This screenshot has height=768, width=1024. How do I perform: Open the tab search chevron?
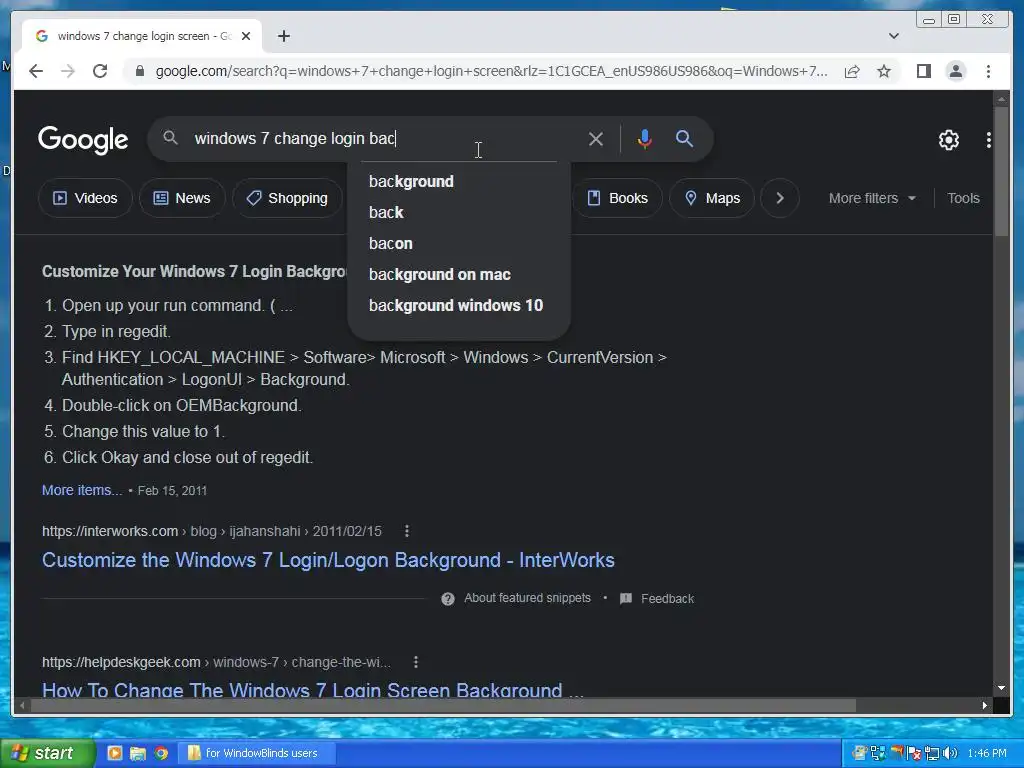(x=894, y=36)
